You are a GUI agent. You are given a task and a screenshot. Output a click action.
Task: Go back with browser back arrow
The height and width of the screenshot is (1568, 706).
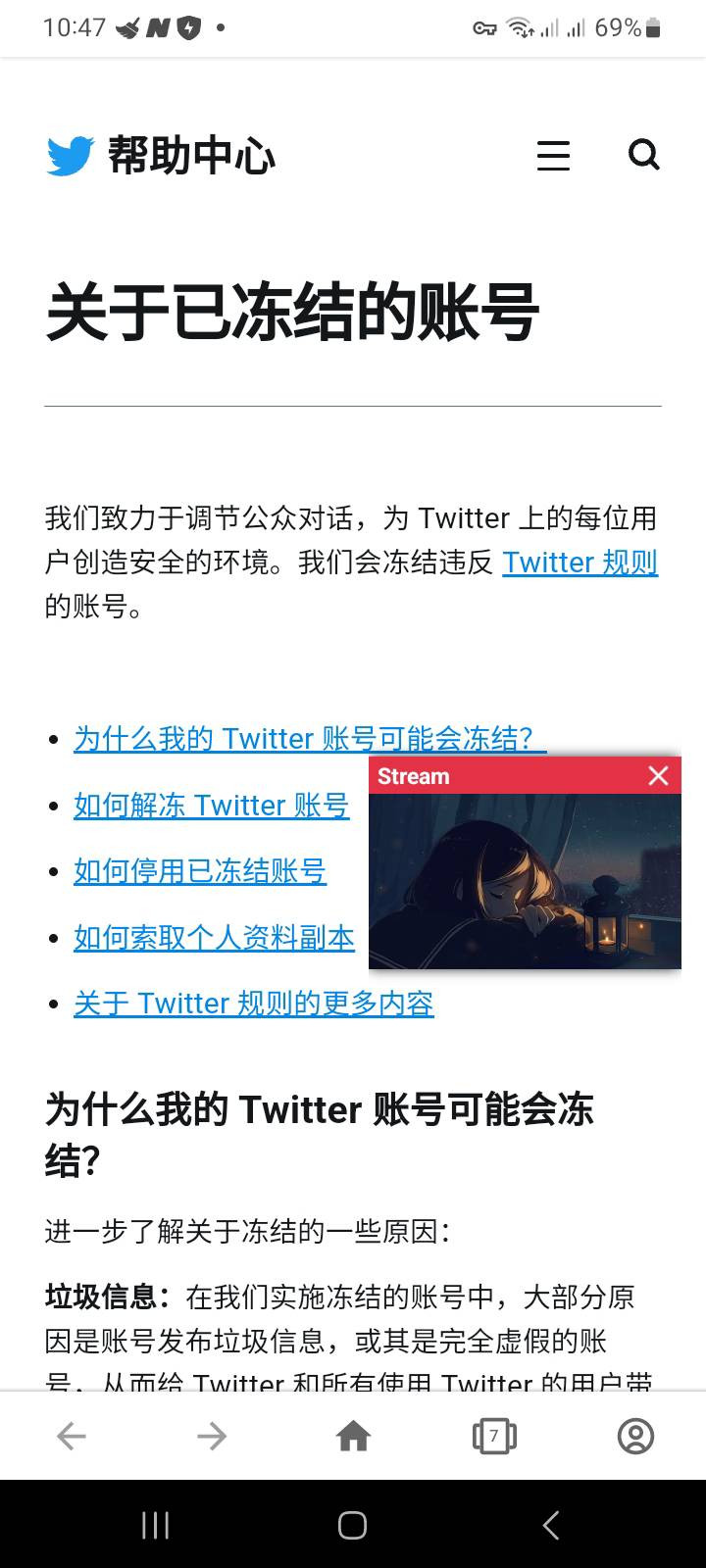pyautogui.click(x=71, y=1437)
